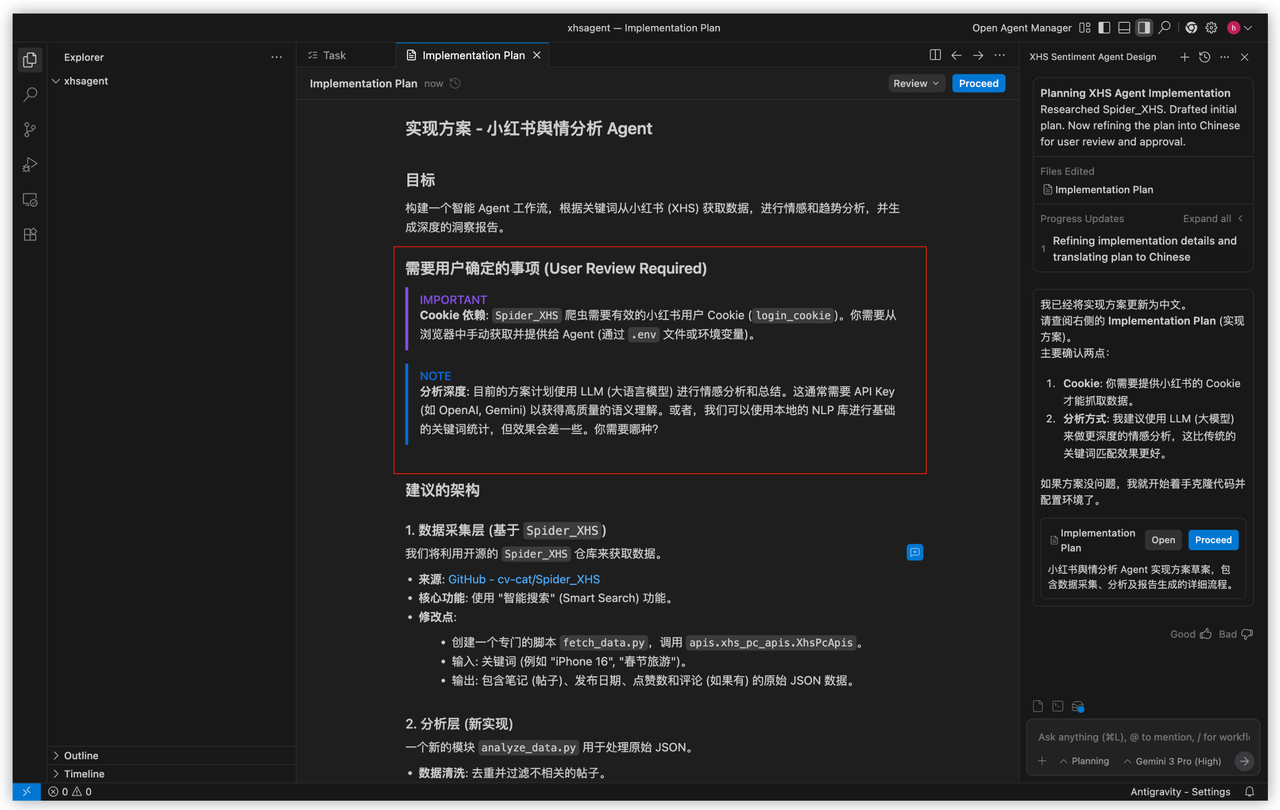Image resolution: width=1280 pixels, height=810 pixels.
Task: Click the blue comment icon in plan
Action: 914,552
